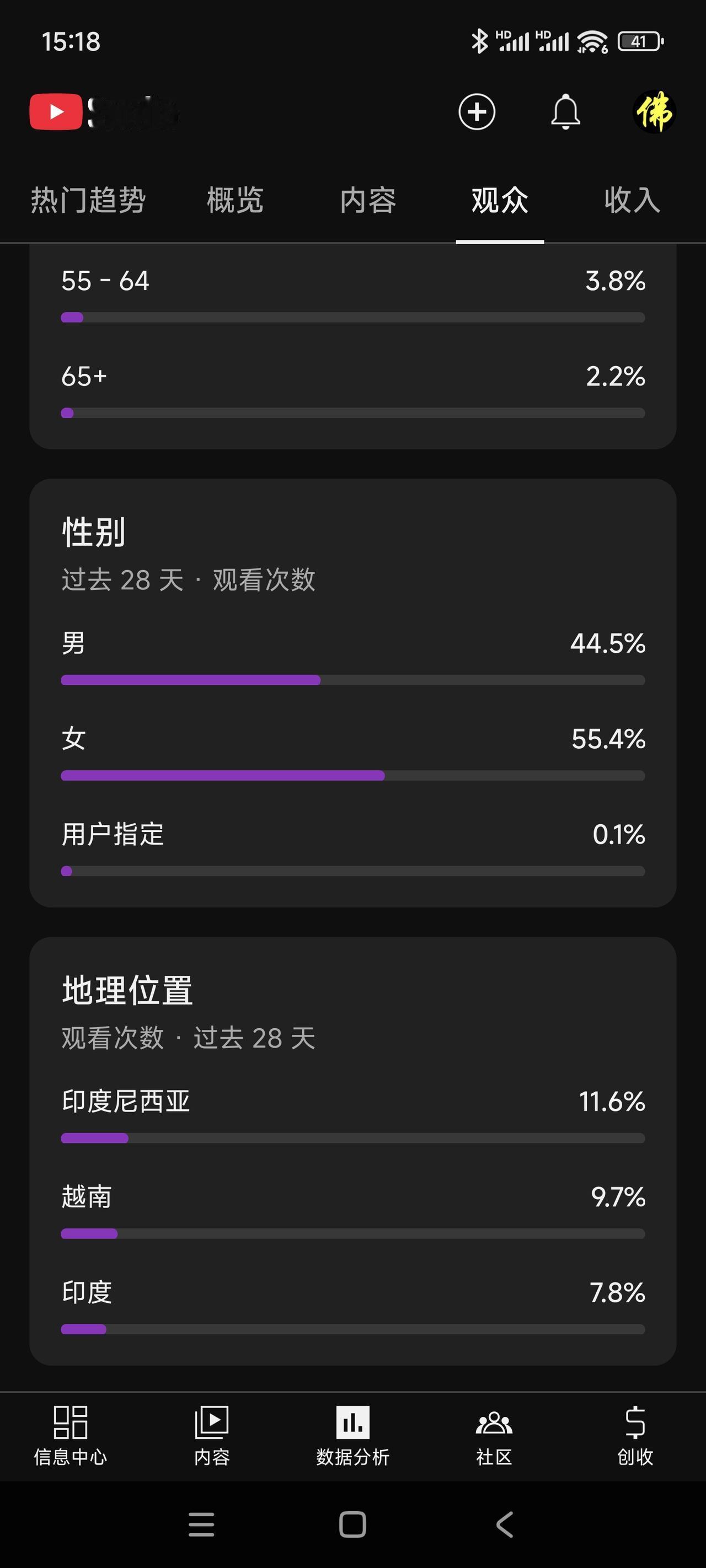The image size is (706, 1568).
Task: Tap the create plus icon
Action: (477, 112)
